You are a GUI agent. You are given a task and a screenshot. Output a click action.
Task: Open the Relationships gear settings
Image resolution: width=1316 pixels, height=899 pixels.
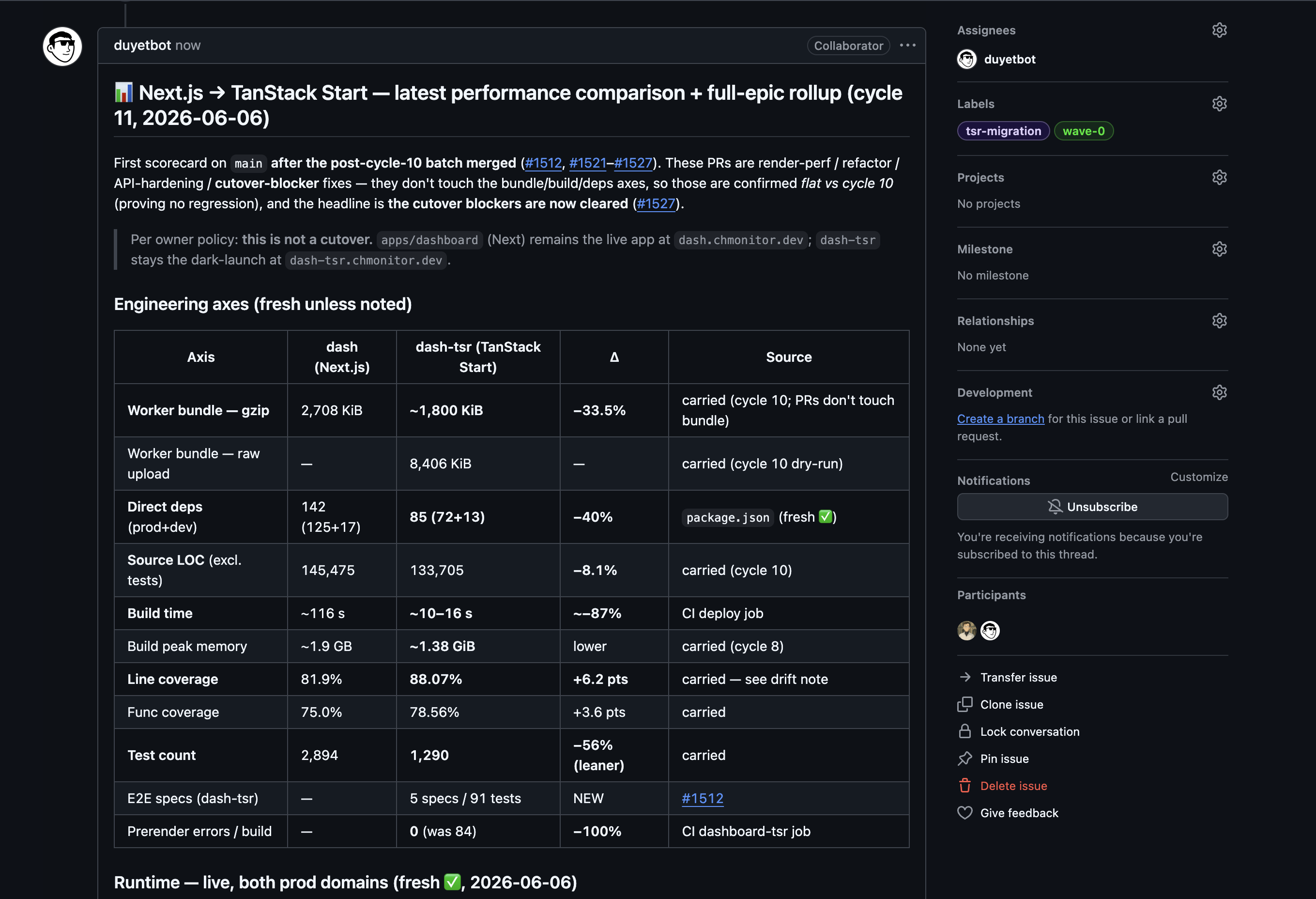tap(1219, 321)
